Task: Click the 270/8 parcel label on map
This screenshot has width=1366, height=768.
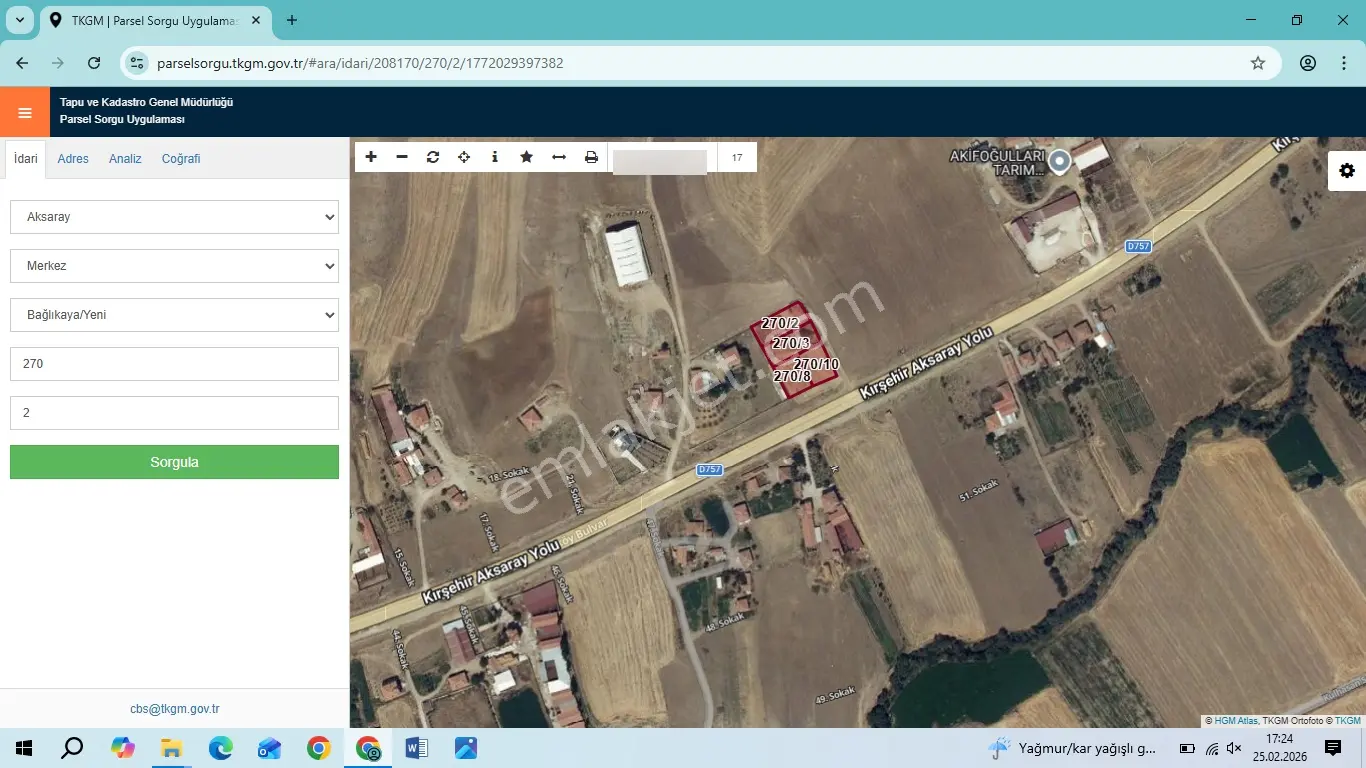Action: pos(792,377)
